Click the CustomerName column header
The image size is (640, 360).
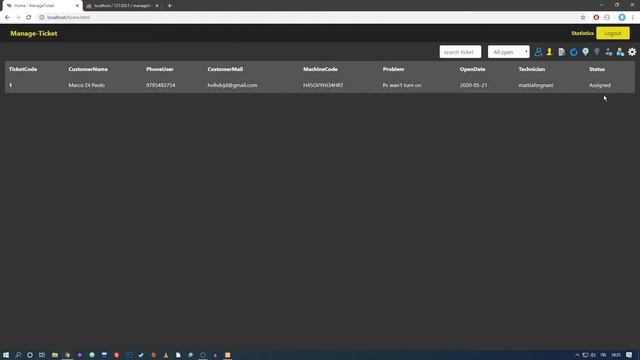click(88, 69)
